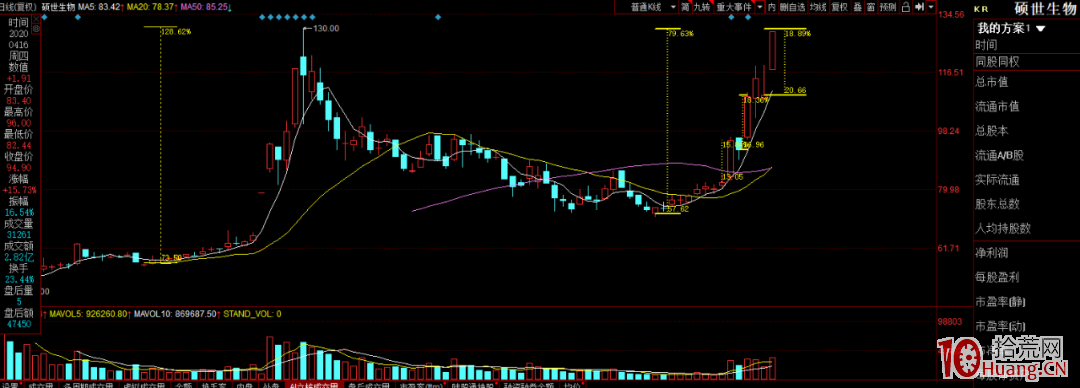Open dropdown arrow next to 重大事件
1080x388 pixels.
point(760,7)
